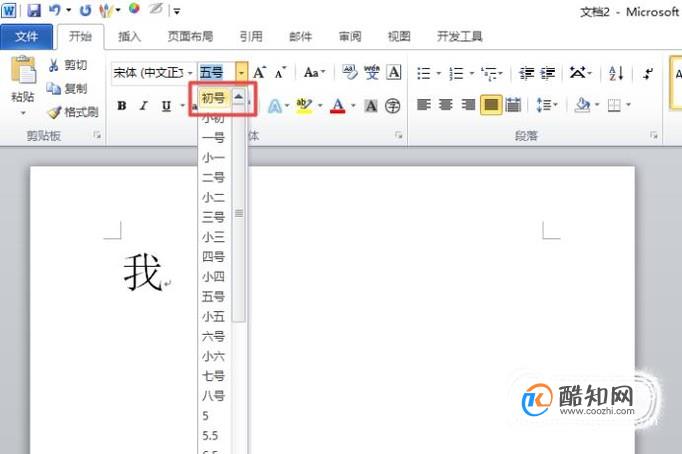Open paragraph 段落 dialog launcher

pyautogui.click(x=654, y=135)
